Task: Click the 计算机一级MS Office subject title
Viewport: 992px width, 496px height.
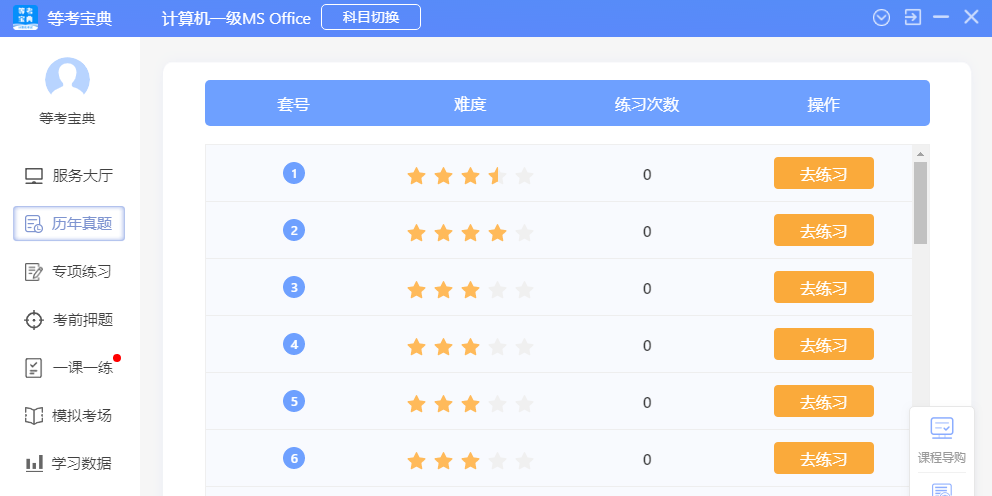Action: coord(237,18)
